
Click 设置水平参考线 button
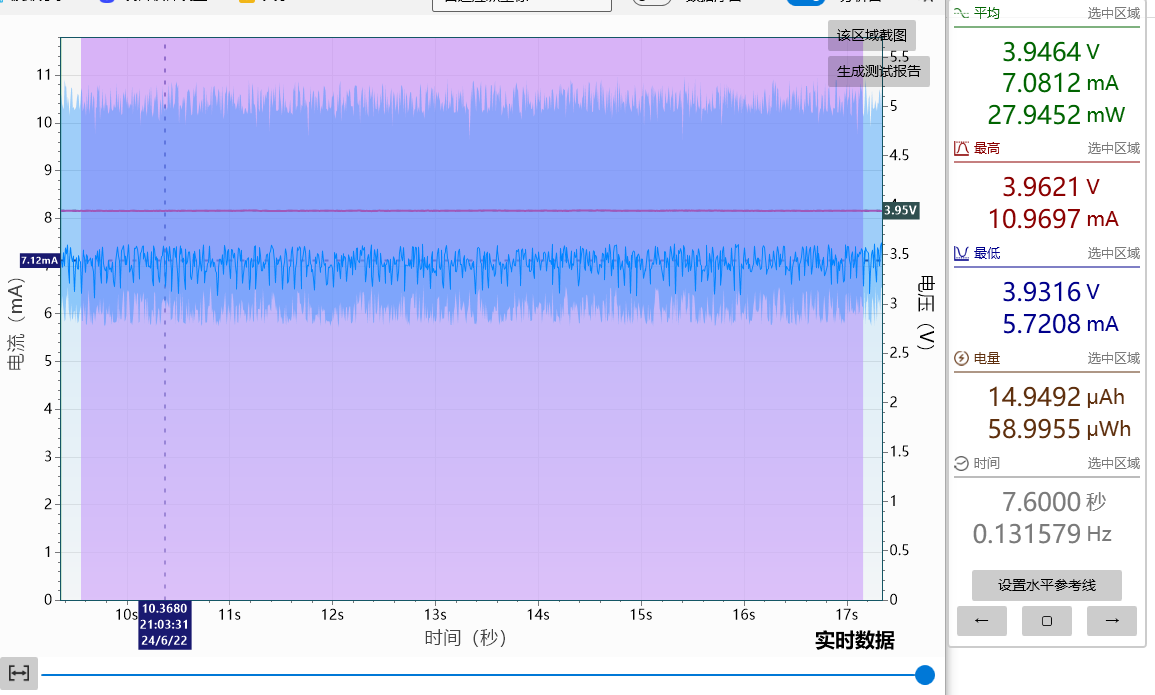pos(1047,585)
